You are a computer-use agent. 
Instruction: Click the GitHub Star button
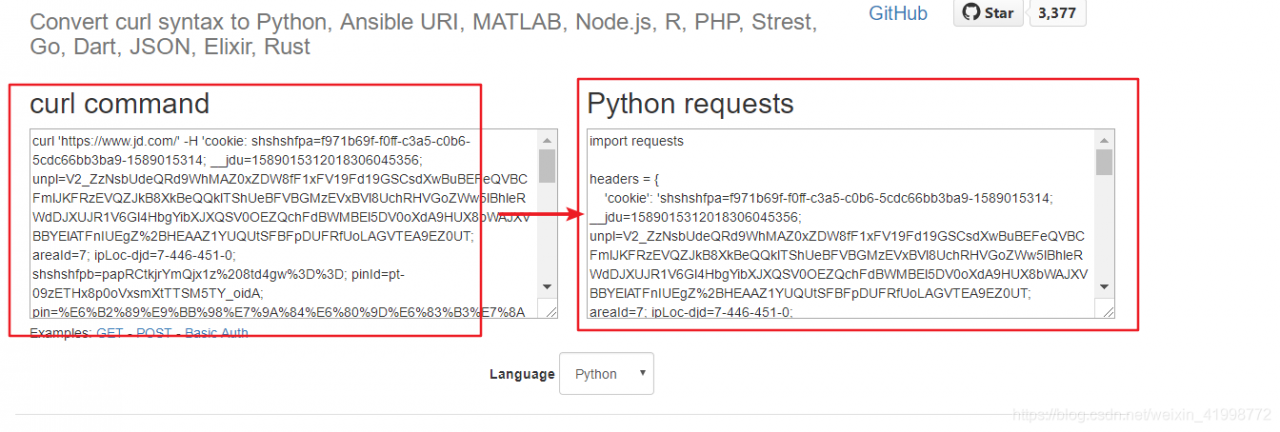click(x=988, y=13)
